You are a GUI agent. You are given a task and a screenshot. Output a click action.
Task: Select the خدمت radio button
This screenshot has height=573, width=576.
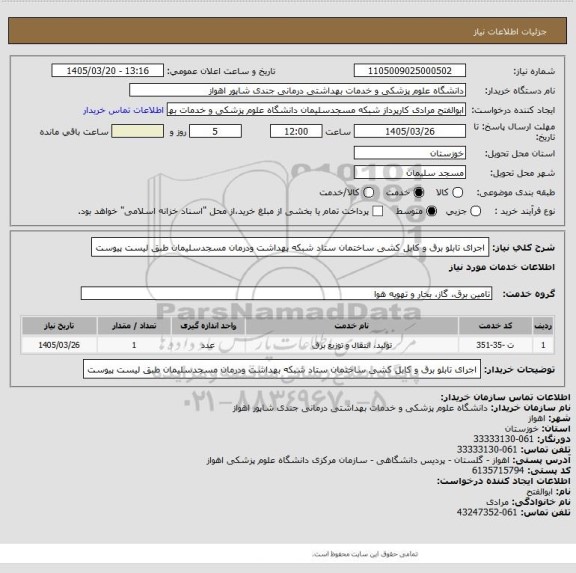coord(419,192)
